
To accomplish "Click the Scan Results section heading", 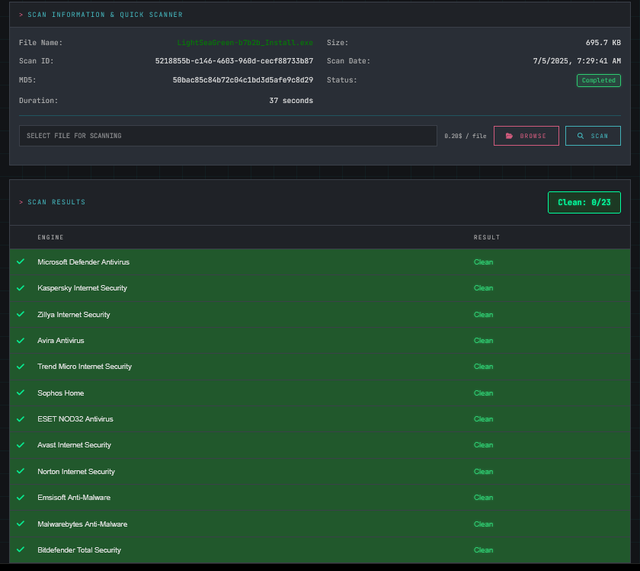I will pyautogui.click(x=56, y=202).
